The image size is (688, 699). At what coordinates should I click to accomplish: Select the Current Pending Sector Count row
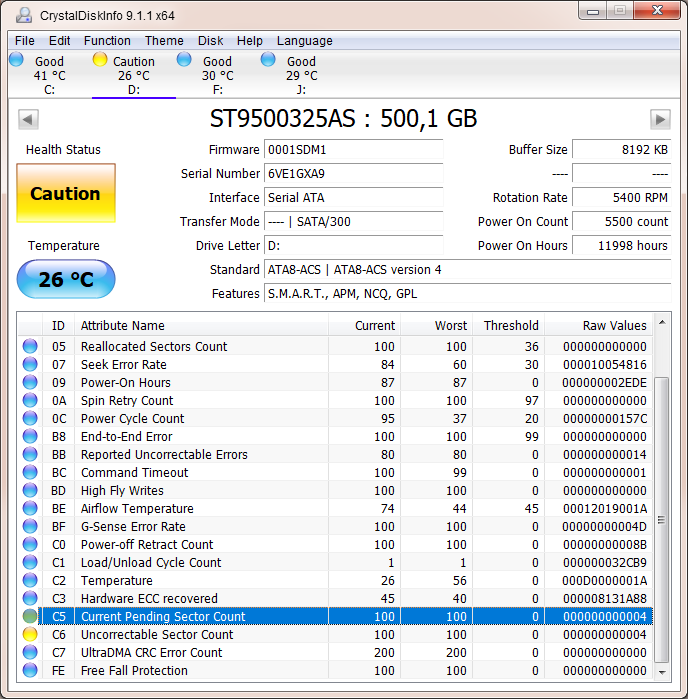click(345, 616)
